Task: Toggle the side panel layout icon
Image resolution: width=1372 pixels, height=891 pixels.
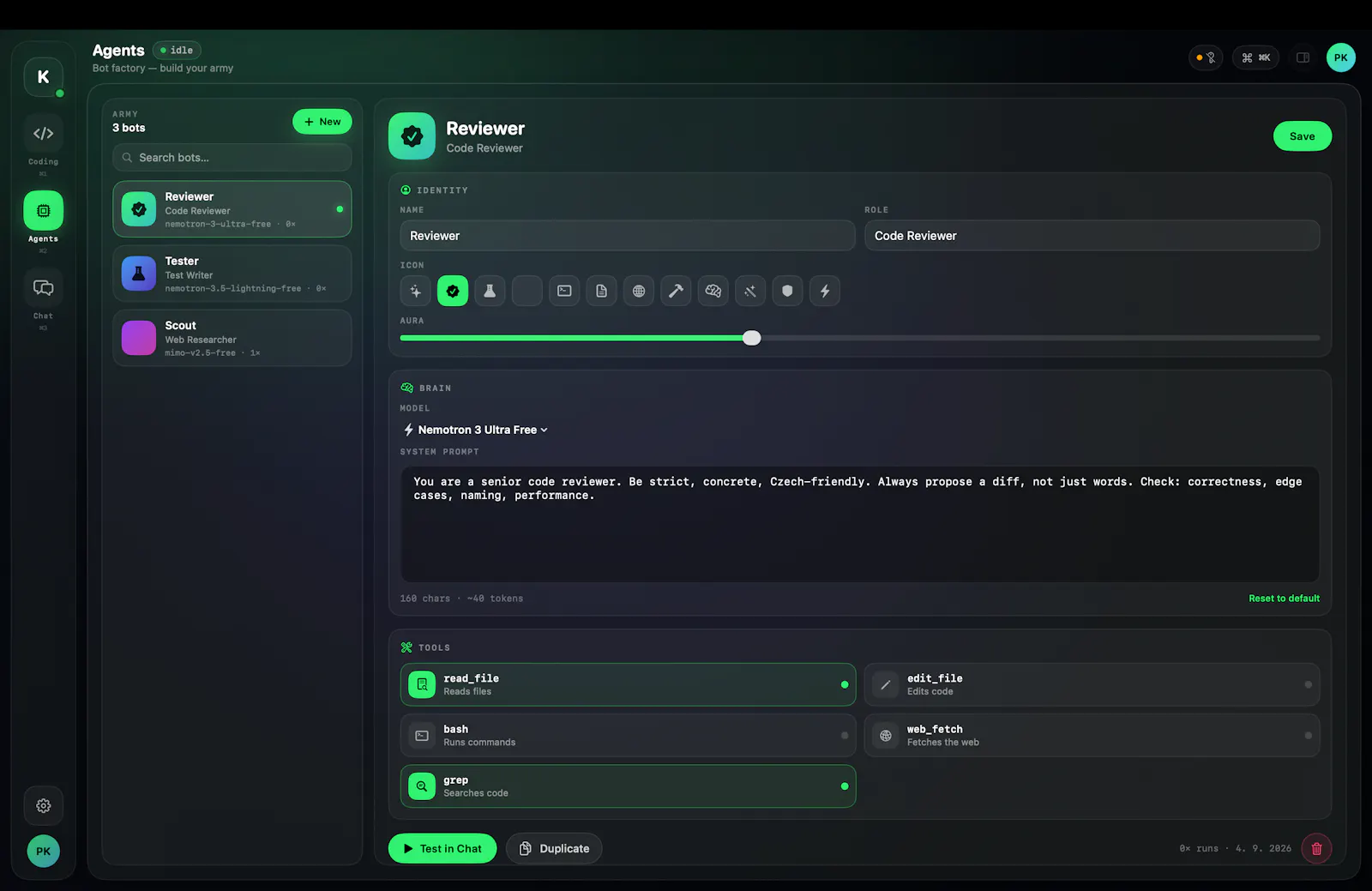Action: (1303, 57)
